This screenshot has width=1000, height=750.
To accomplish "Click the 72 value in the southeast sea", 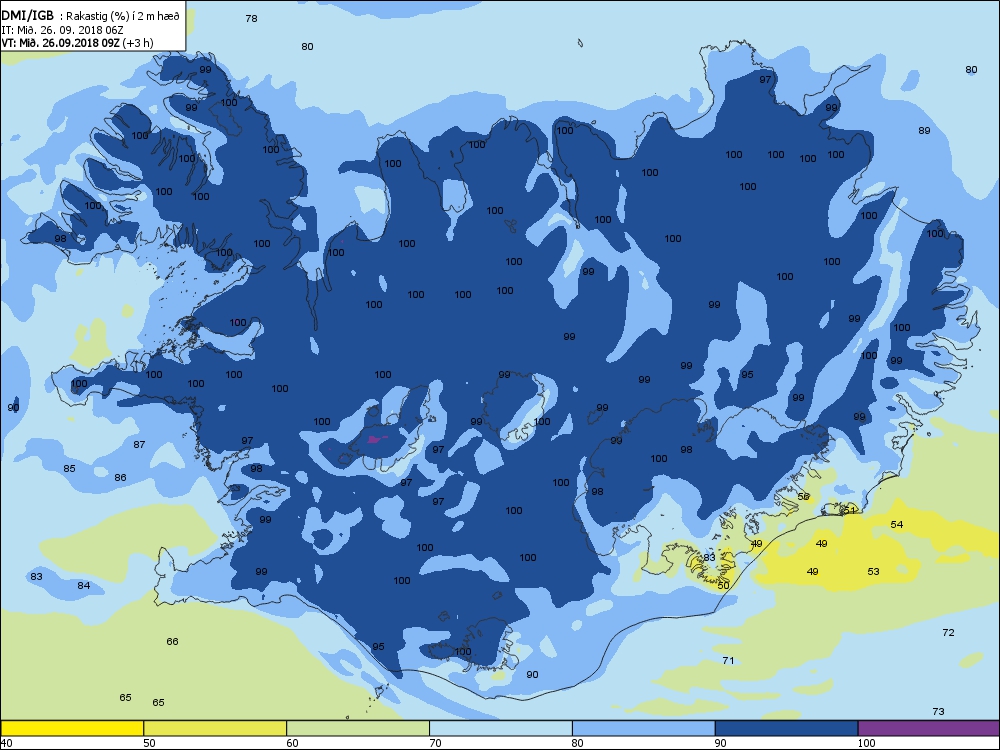I will (x=948, y=632).
